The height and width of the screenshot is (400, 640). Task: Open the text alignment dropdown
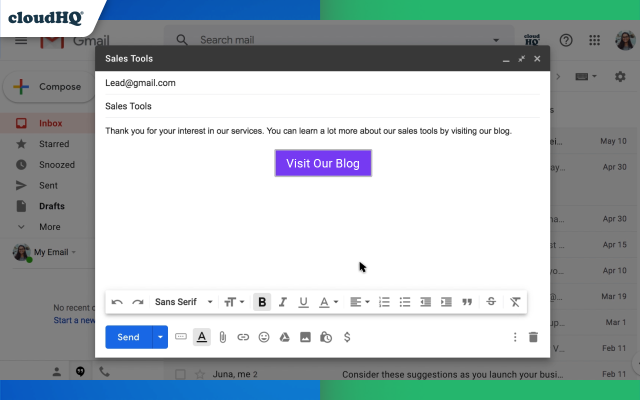click(360, 302)
